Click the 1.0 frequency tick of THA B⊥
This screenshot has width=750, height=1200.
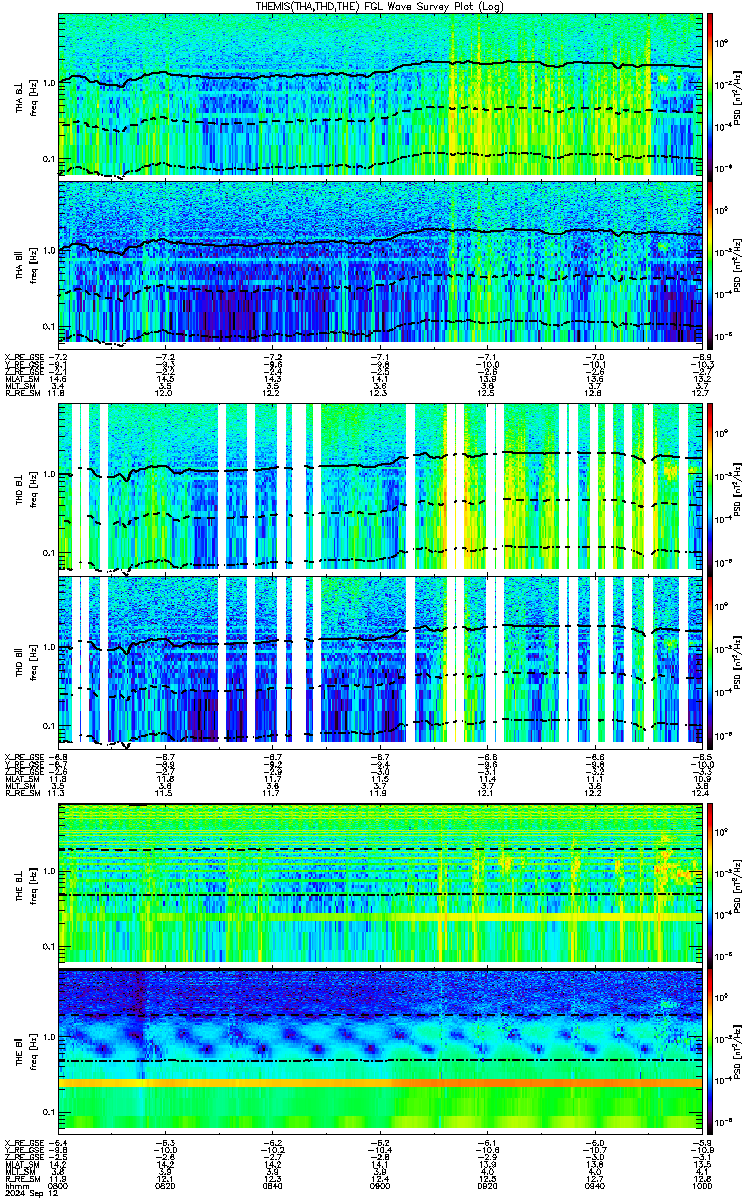point(49,81)
